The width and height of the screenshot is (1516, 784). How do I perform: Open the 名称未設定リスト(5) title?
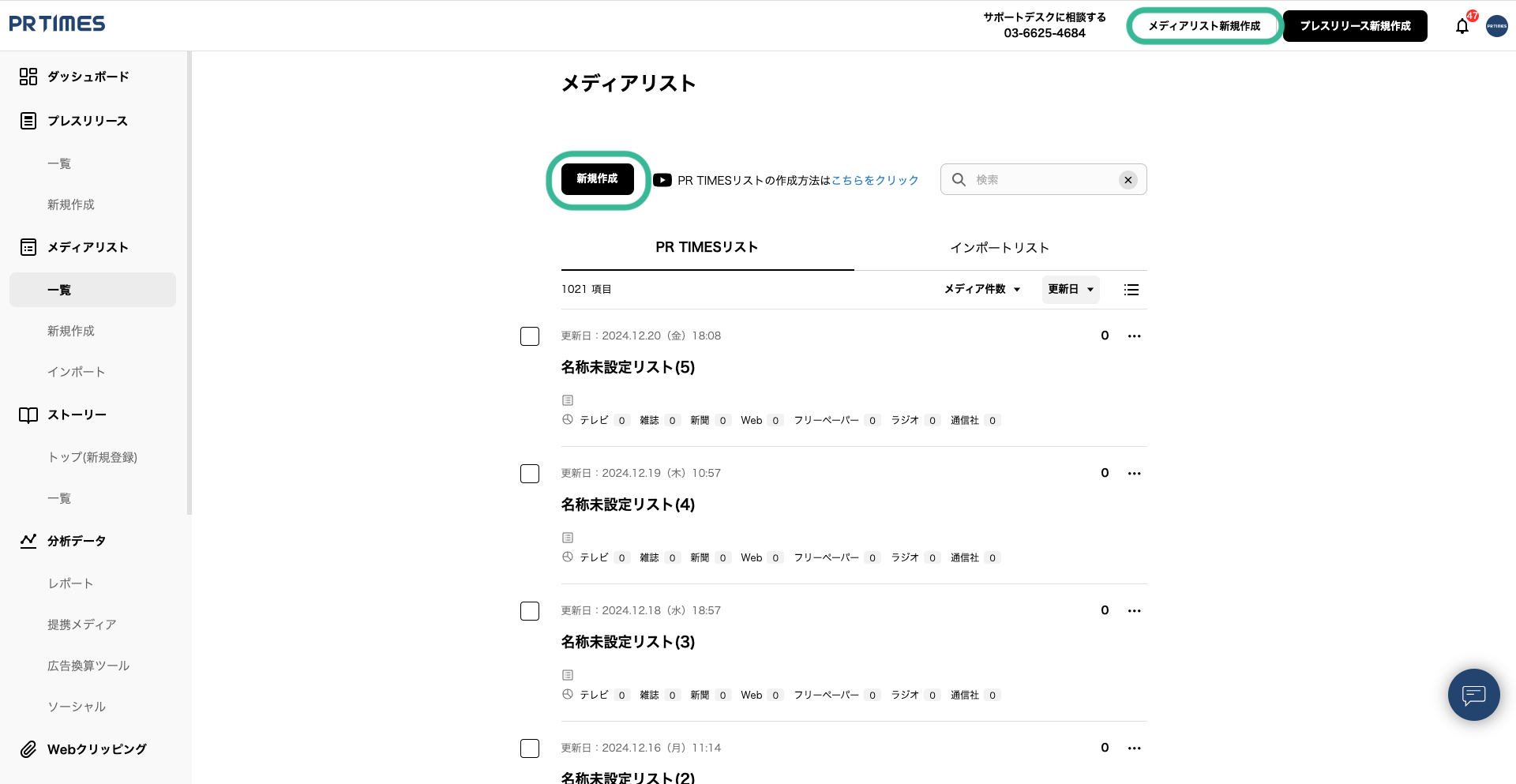tap(629, 367)
